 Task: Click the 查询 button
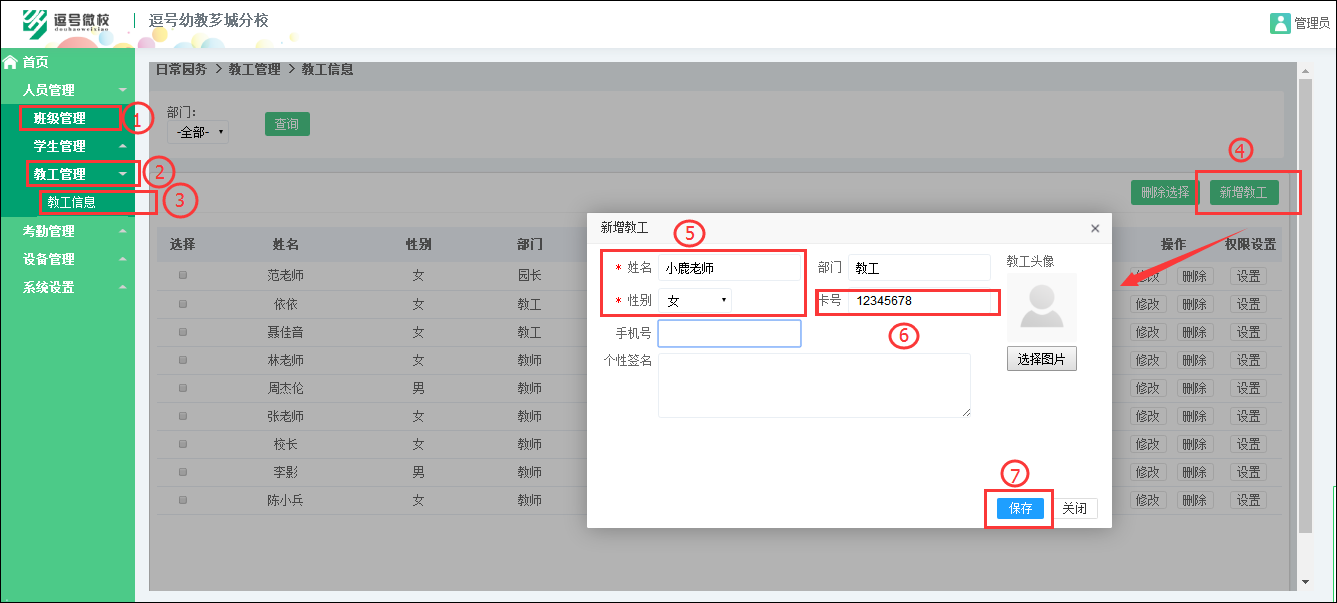[x=287, y=126]
